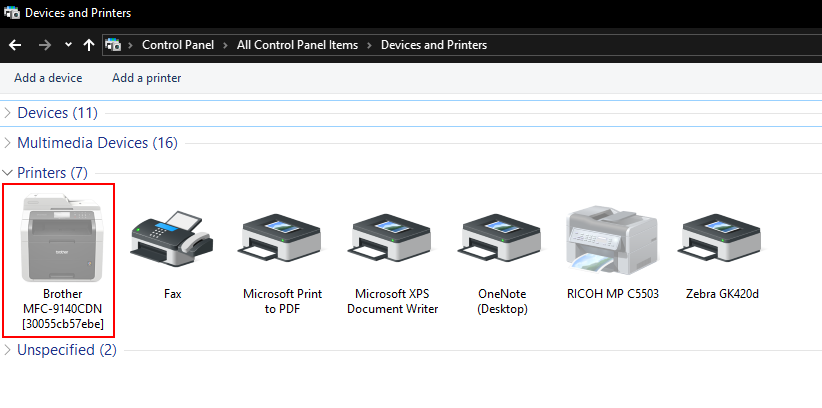Click Add a device
Image resolution: width=822 pixels, height=408 pixels.
point(48,78)
